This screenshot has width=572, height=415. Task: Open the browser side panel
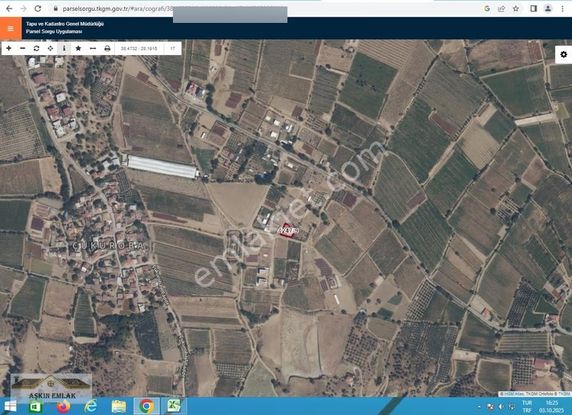pyautogui.click(x=533, y=8)
